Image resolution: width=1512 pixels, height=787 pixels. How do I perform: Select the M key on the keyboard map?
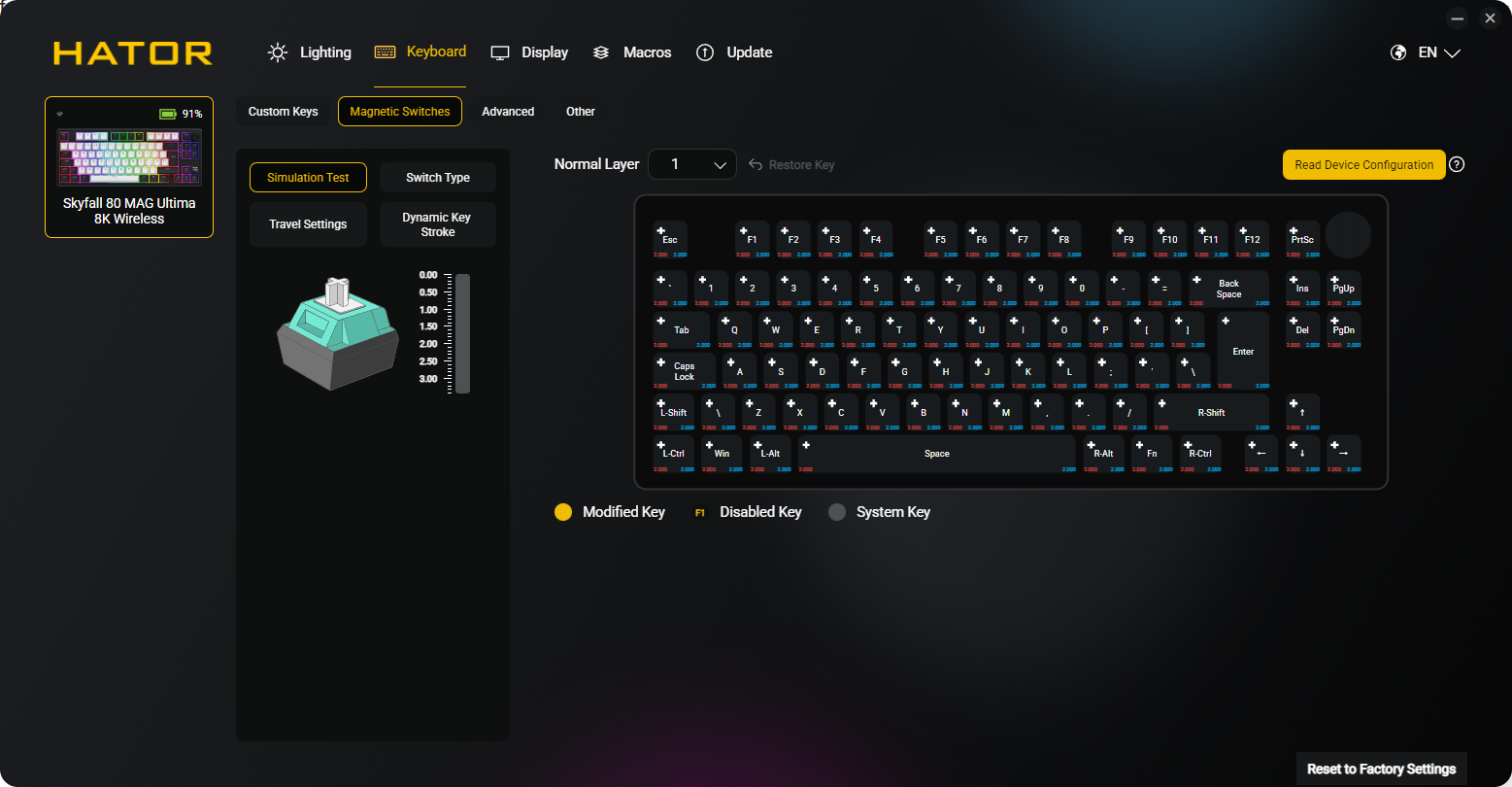click(x=1005, y=413)
